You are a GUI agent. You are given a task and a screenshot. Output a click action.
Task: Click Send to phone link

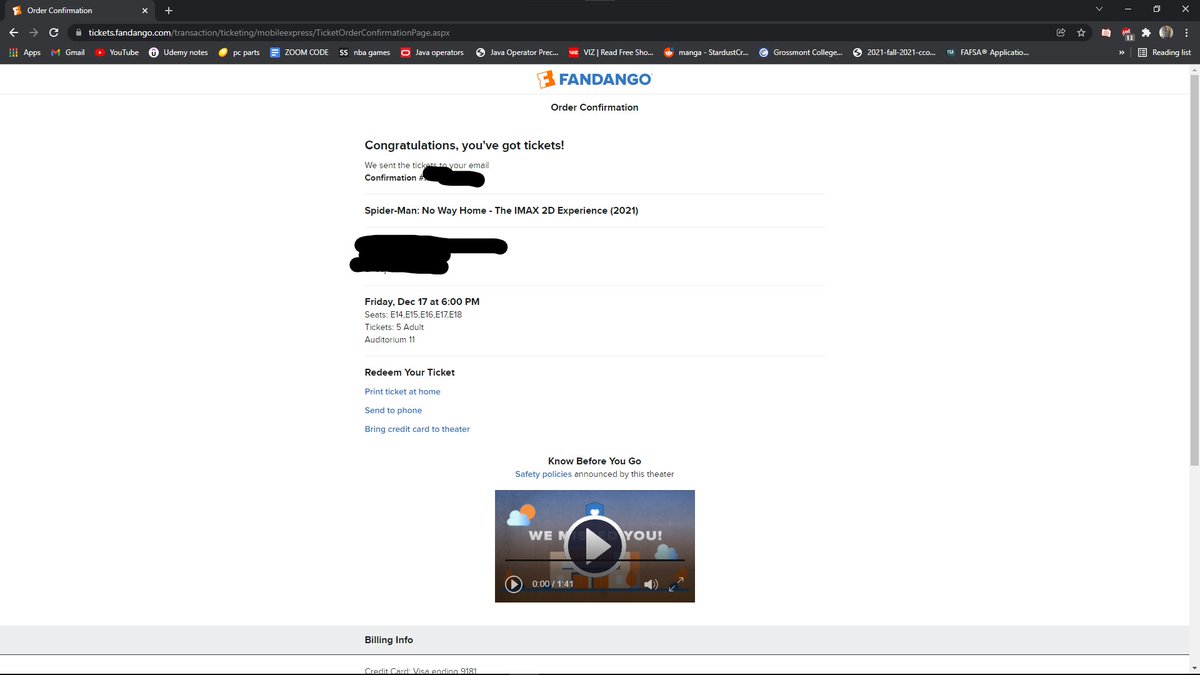[x=393, y=411]
